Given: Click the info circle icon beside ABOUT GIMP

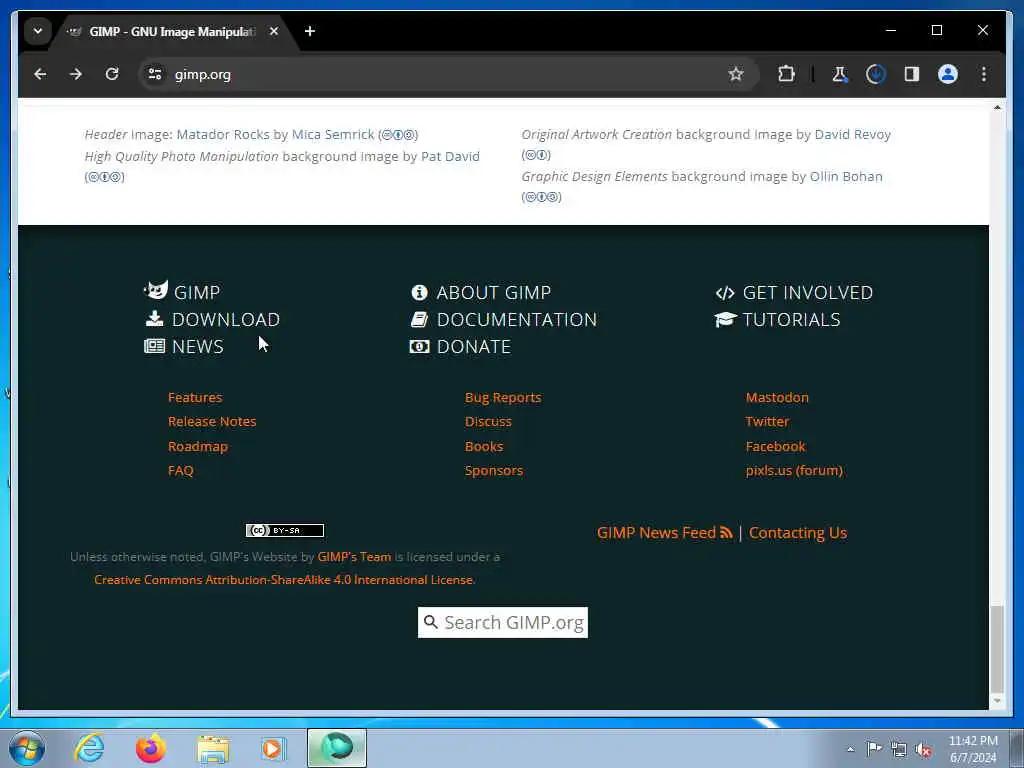Looking at the screenshot, I should pyautogui.click(x=419, y=293).
